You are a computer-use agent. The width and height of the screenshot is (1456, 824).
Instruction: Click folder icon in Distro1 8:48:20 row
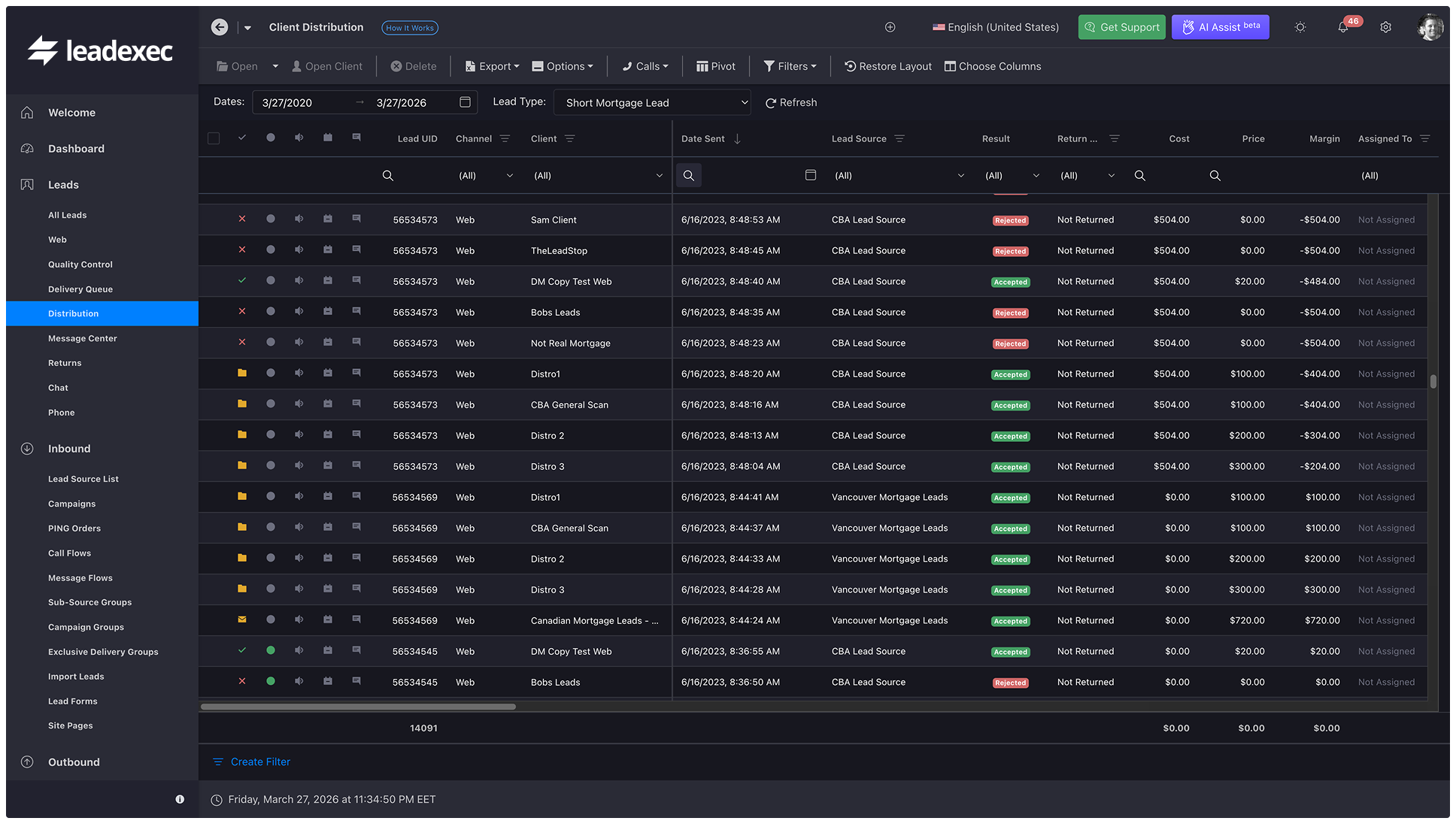242,373
